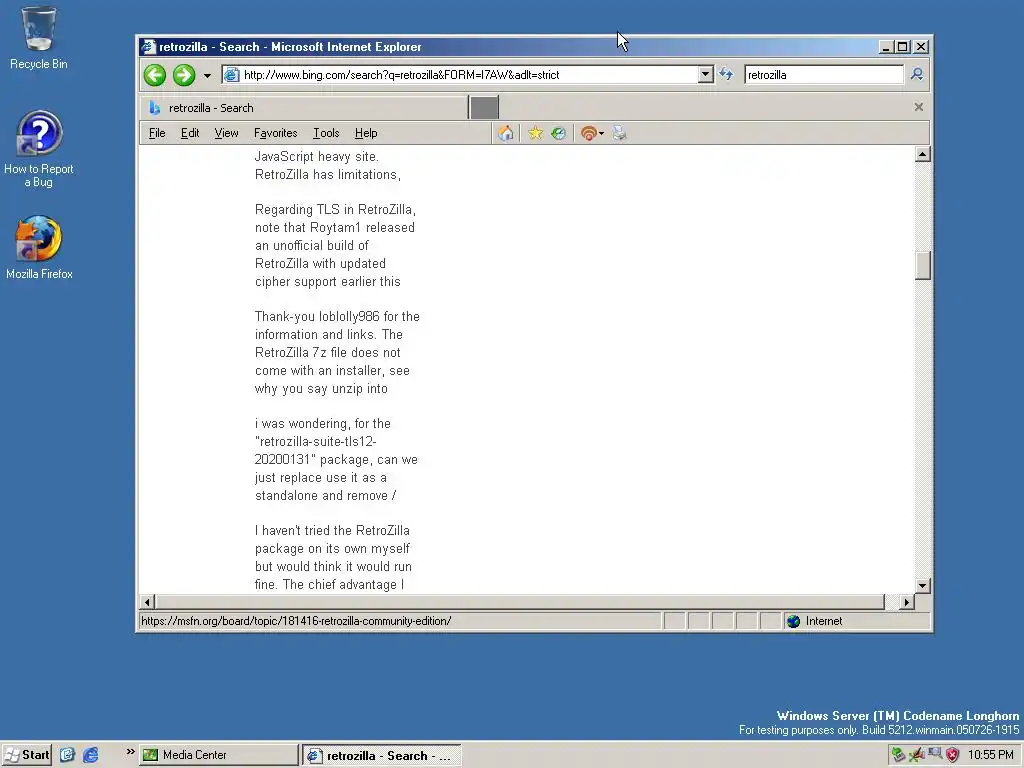Click the tray icon with the red X
The width and height of the screenshot is (1024, 768).
click(x=916, y=755)
